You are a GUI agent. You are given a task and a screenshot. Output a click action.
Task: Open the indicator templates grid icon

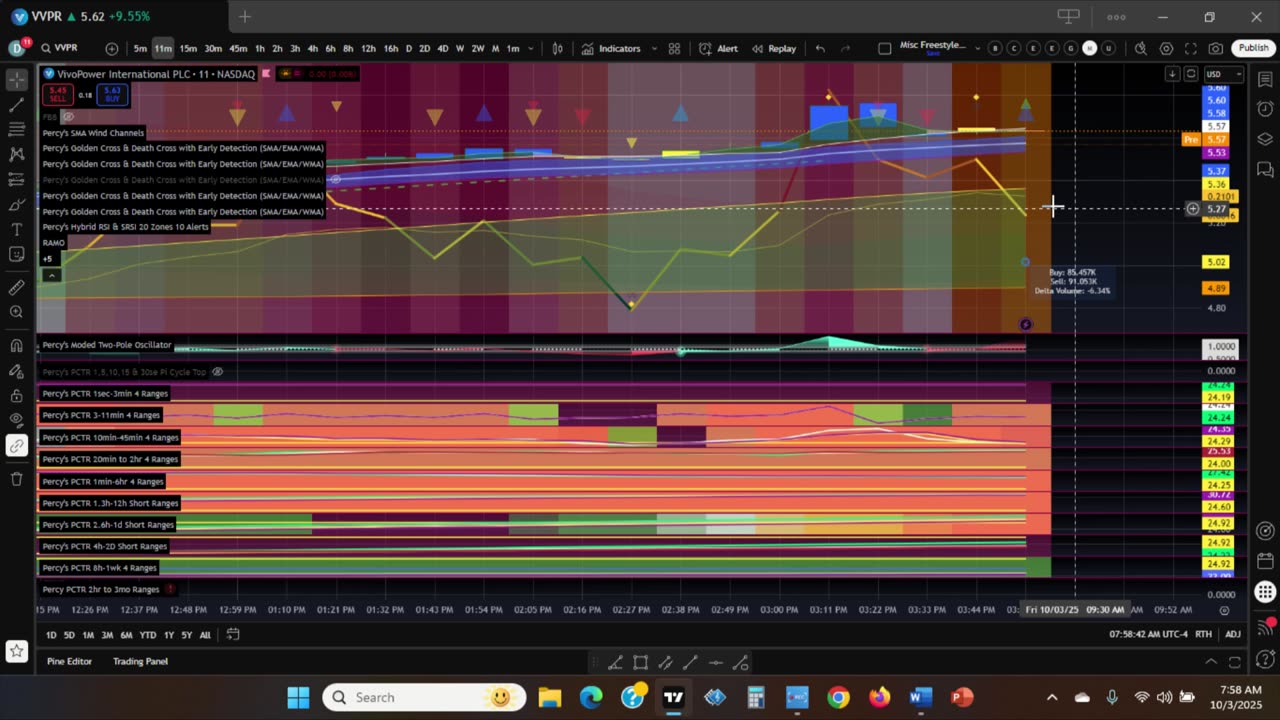click(674, 48)
